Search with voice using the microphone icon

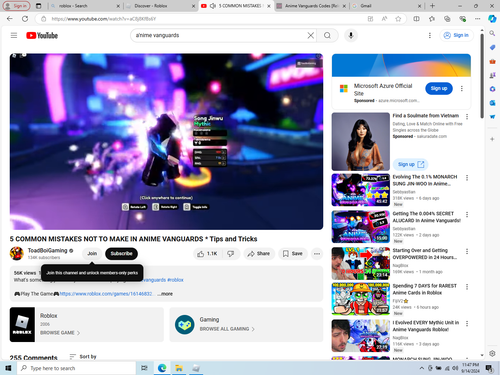pos(351,35)
